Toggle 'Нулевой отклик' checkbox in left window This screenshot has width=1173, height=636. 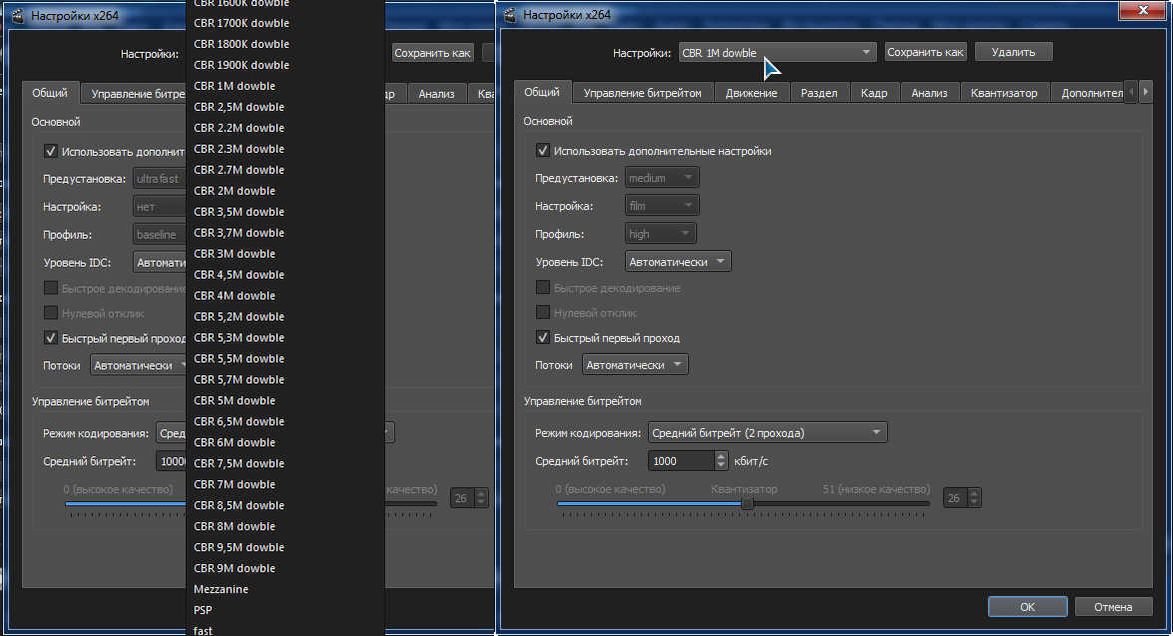pos(51,313)
